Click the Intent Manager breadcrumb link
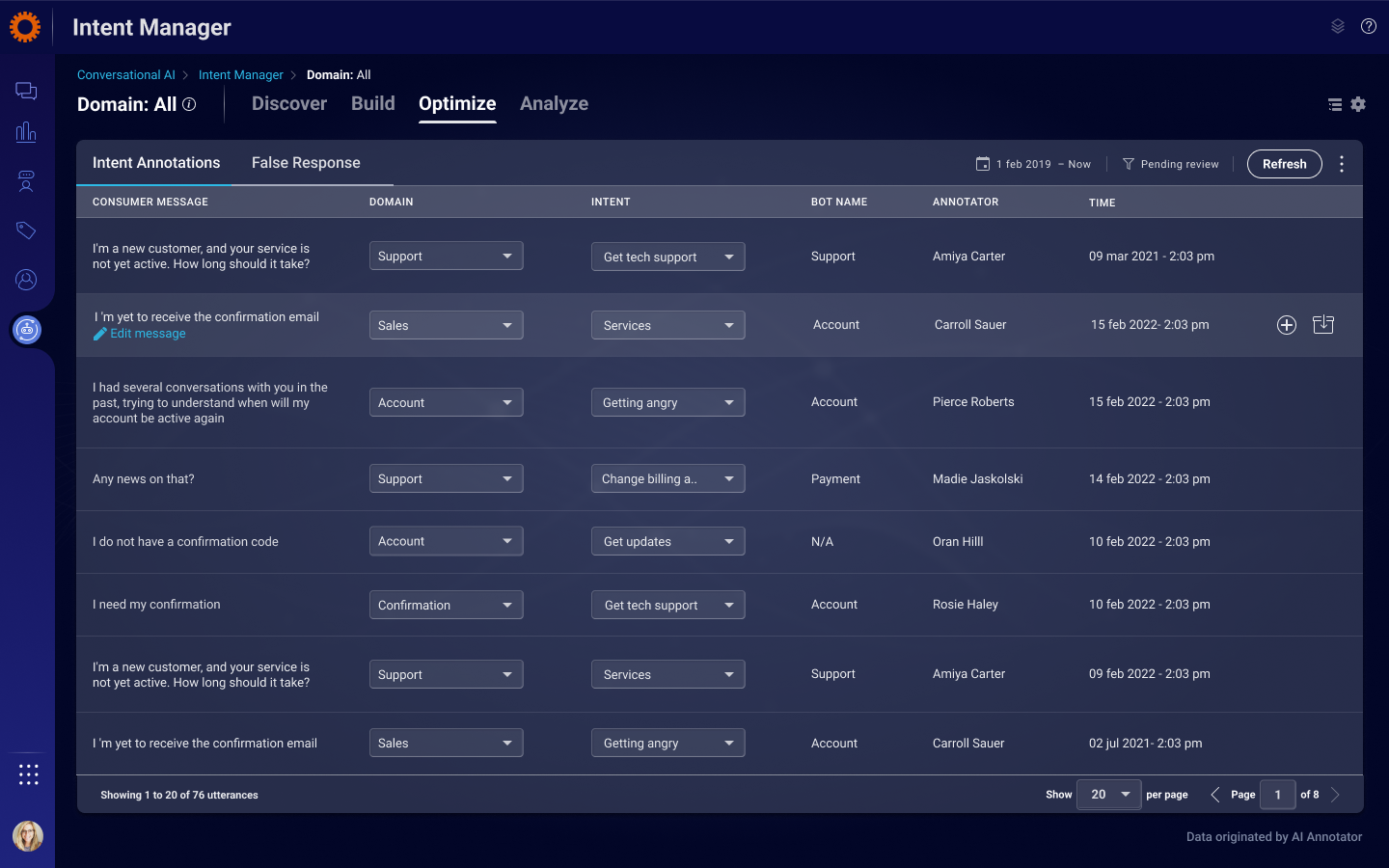The height and width of the screenshot is (868, 1389). pos(241,74)
